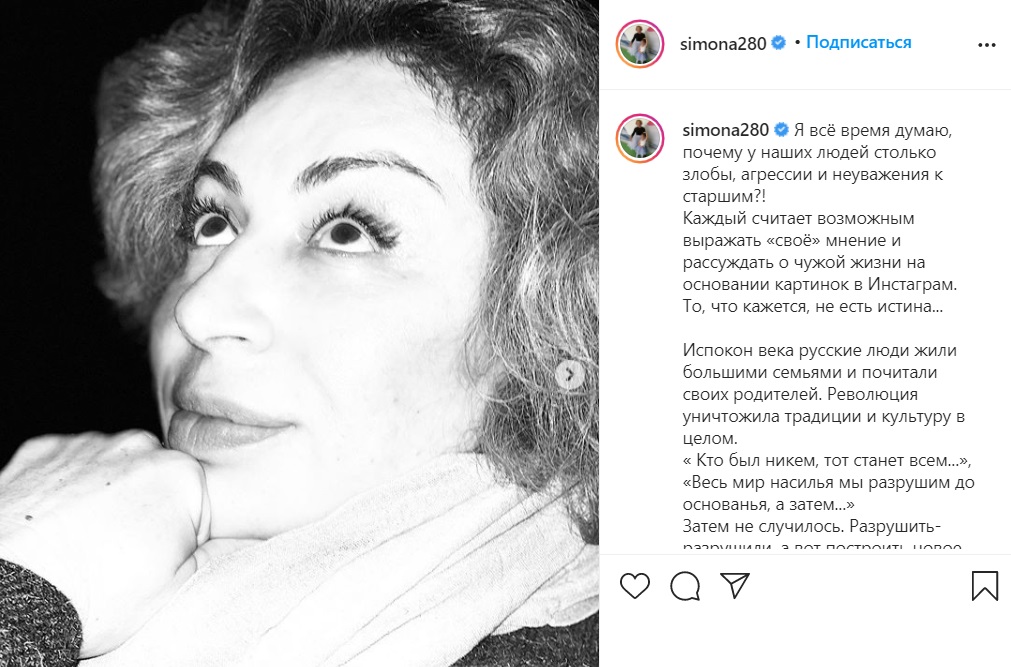1011x667 pixels.
Task: Click the opening caption sentence Я всё время думаю
Action: click(872, 130)
